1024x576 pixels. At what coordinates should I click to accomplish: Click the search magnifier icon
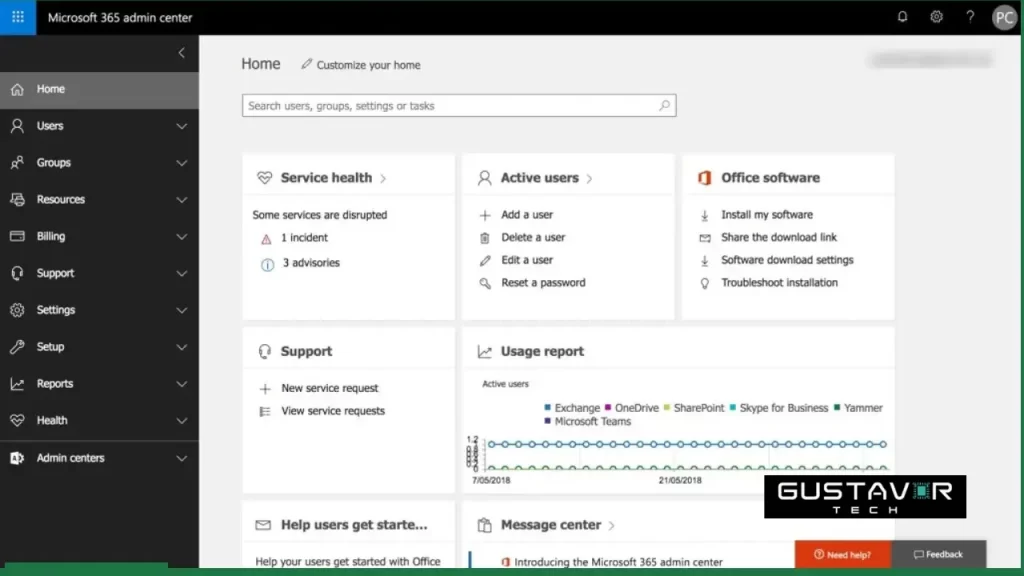[x=664, y=105]
